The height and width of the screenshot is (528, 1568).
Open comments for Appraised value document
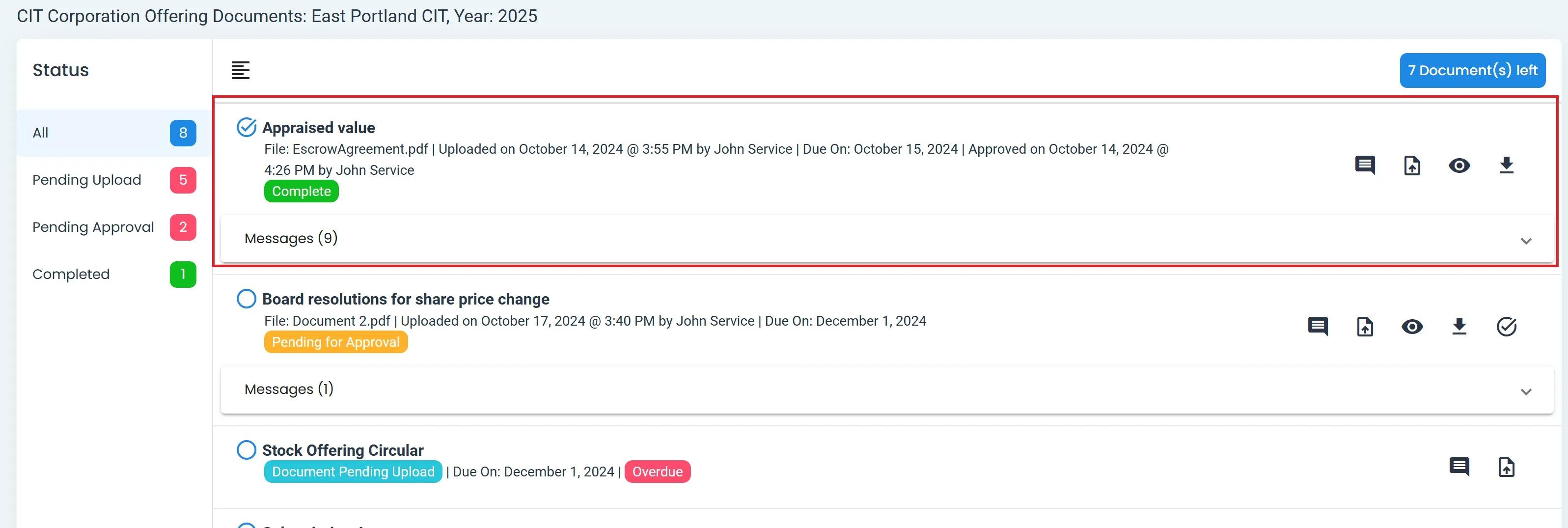click(x=1365, y=165)
